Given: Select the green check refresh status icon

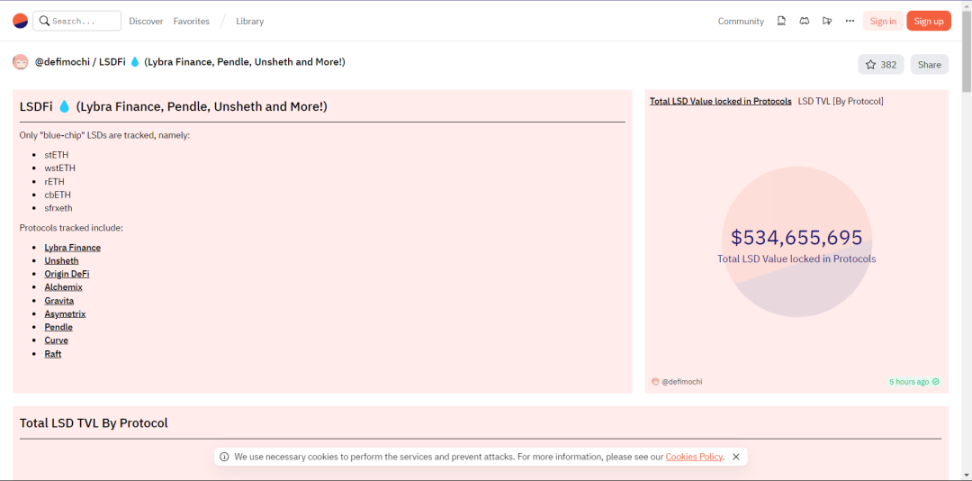Looking at the screenshot, I should point(935,382).
